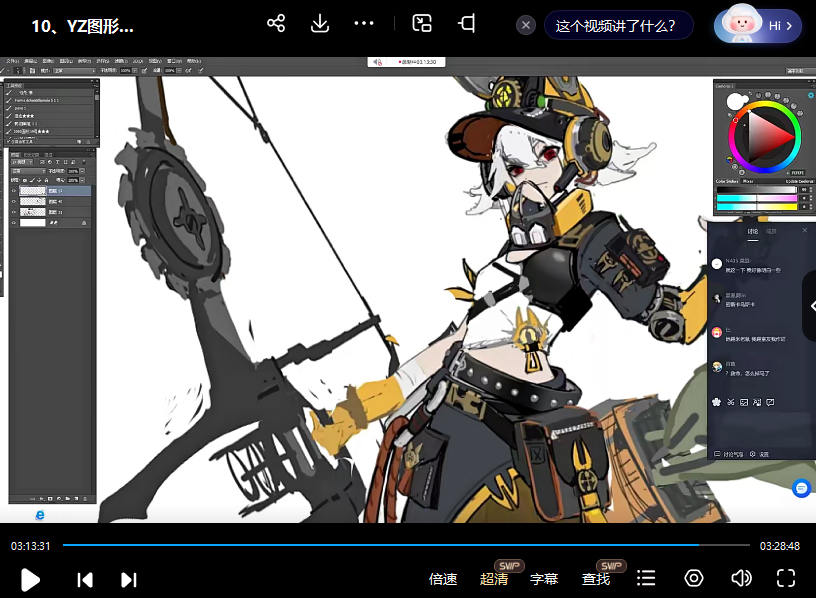Image resolution: width=816 pixels, height=598 pixels.
Task: Enter fullscreen mode
Action: tap(786, 578)
